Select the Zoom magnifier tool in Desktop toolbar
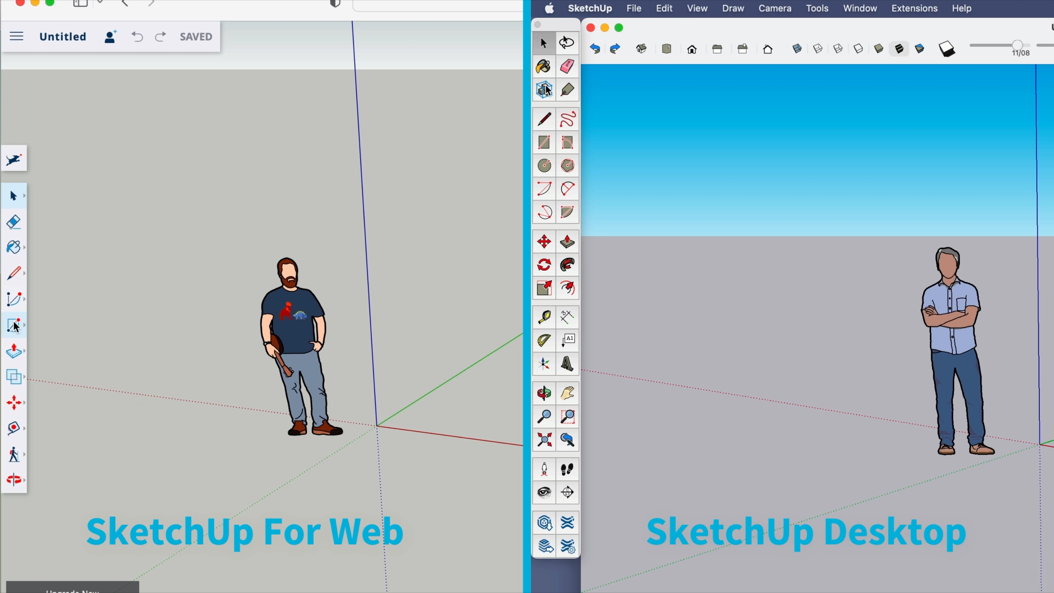The image size is (1054, 593). 544,416
